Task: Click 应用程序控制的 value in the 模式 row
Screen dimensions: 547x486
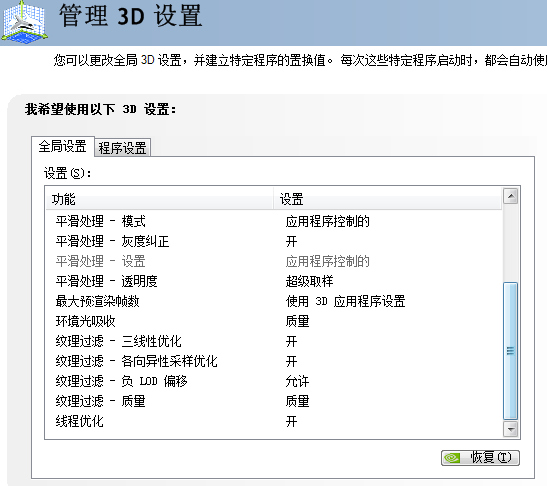Action: [x=328, y=221]
